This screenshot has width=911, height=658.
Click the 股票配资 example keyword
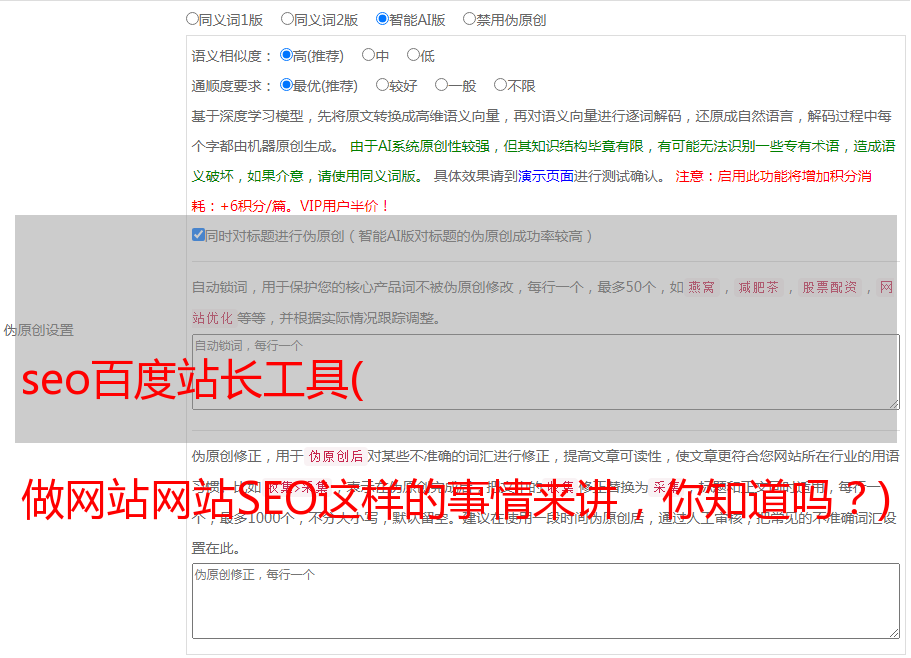click(x=830, y=287)
